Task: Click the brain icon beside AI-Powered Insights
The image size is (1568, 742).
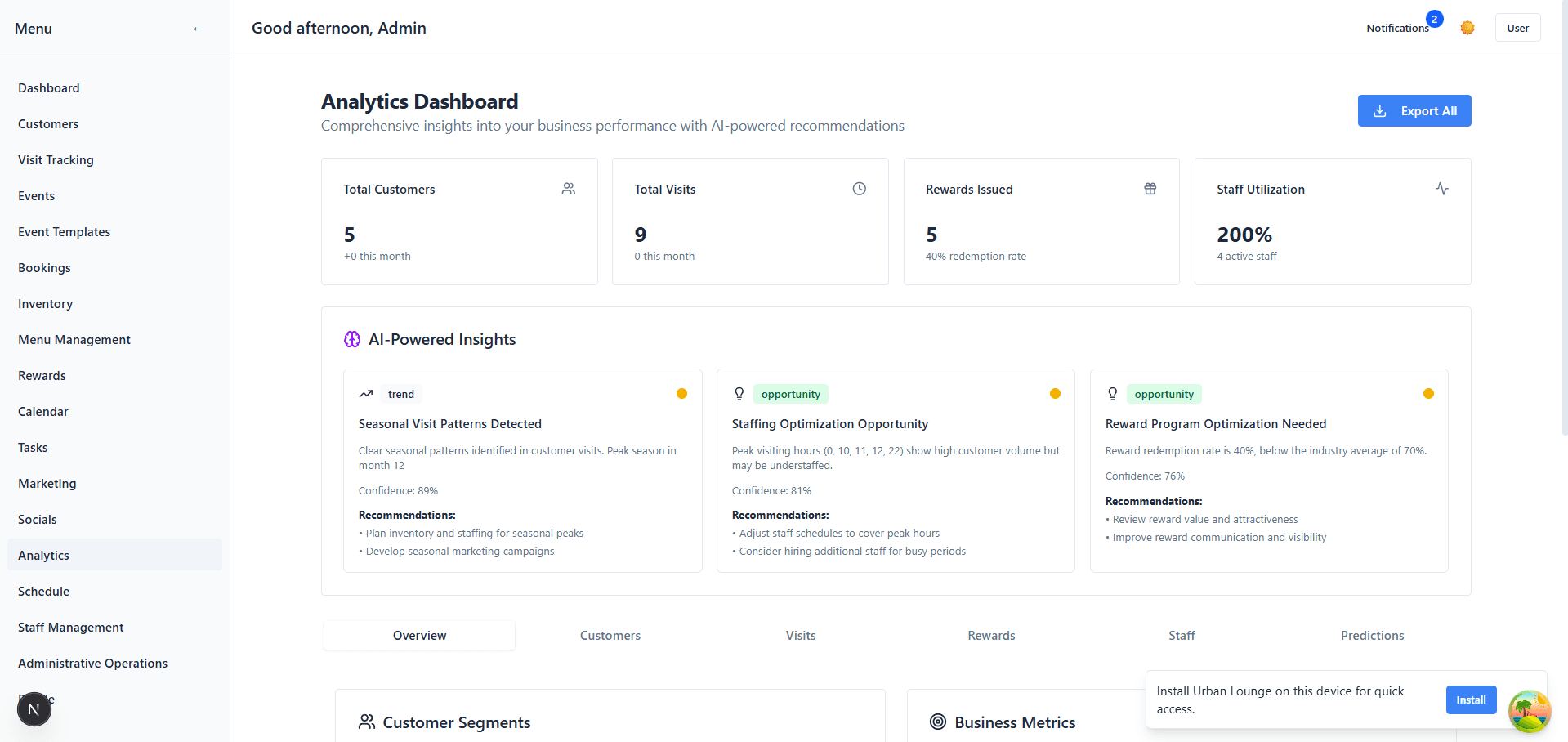Action: coord(352,339)
